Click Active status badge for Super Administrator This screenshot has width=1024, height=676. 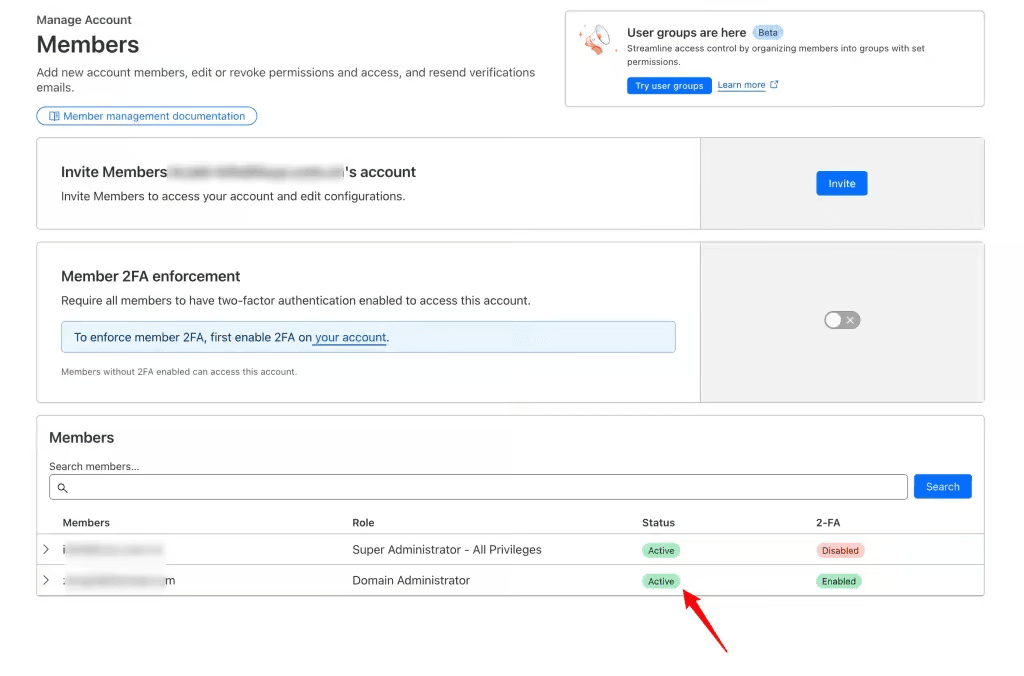pyautogui.click(x=661, y=550)
